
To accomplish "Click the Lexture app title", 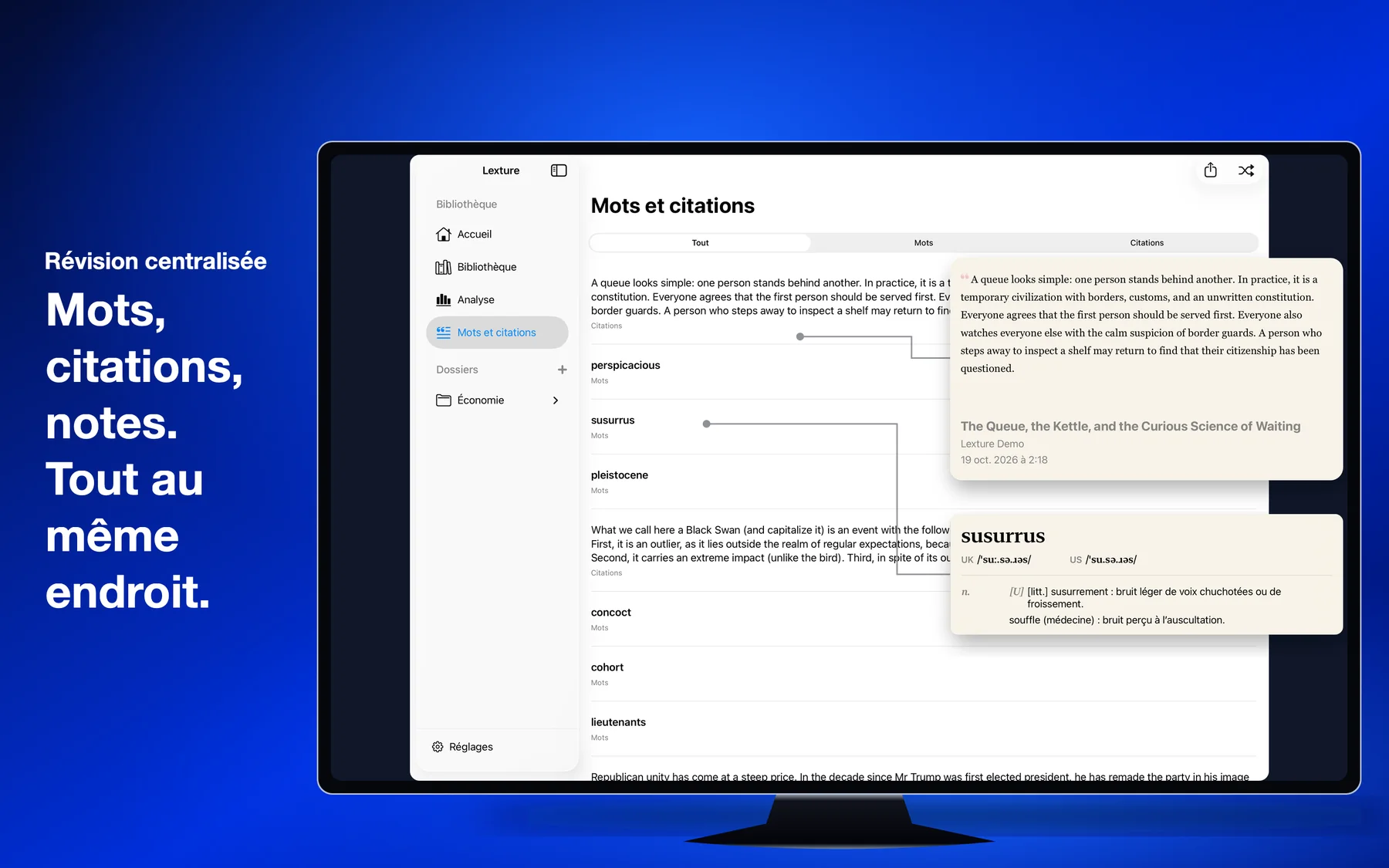I will point(501,171).
